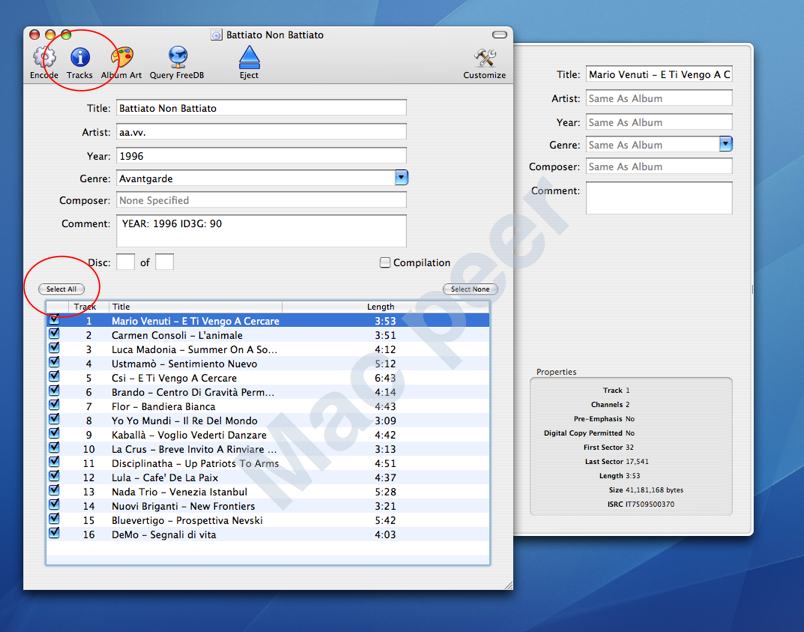This screenshot has height=632, width=804.
Task: Click the window resize grip corner
Action: [x=508, y=585]
